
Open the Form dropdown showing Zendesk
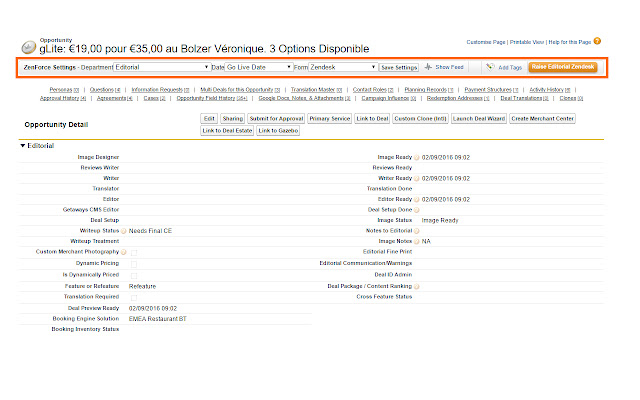click(343, 67)
